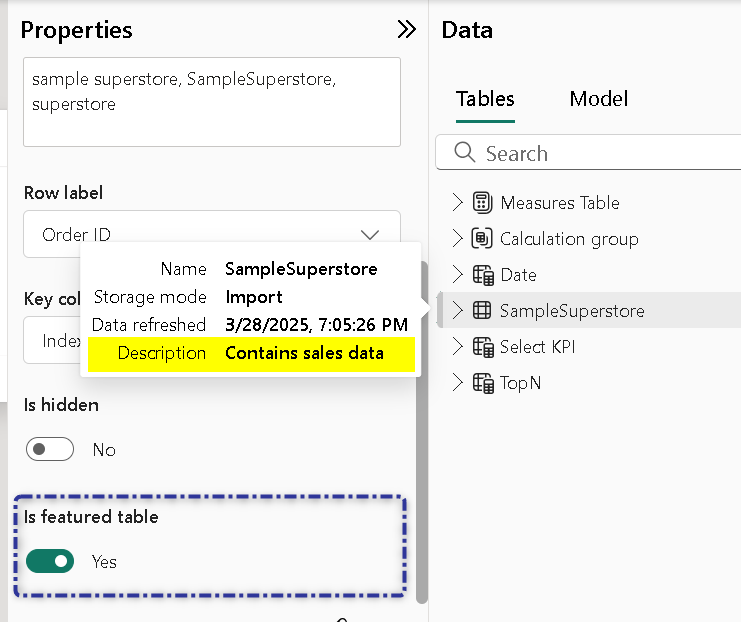Switch to the Model tab
The width and height of the screenshot is (741, 622).
tap(598, 99)
